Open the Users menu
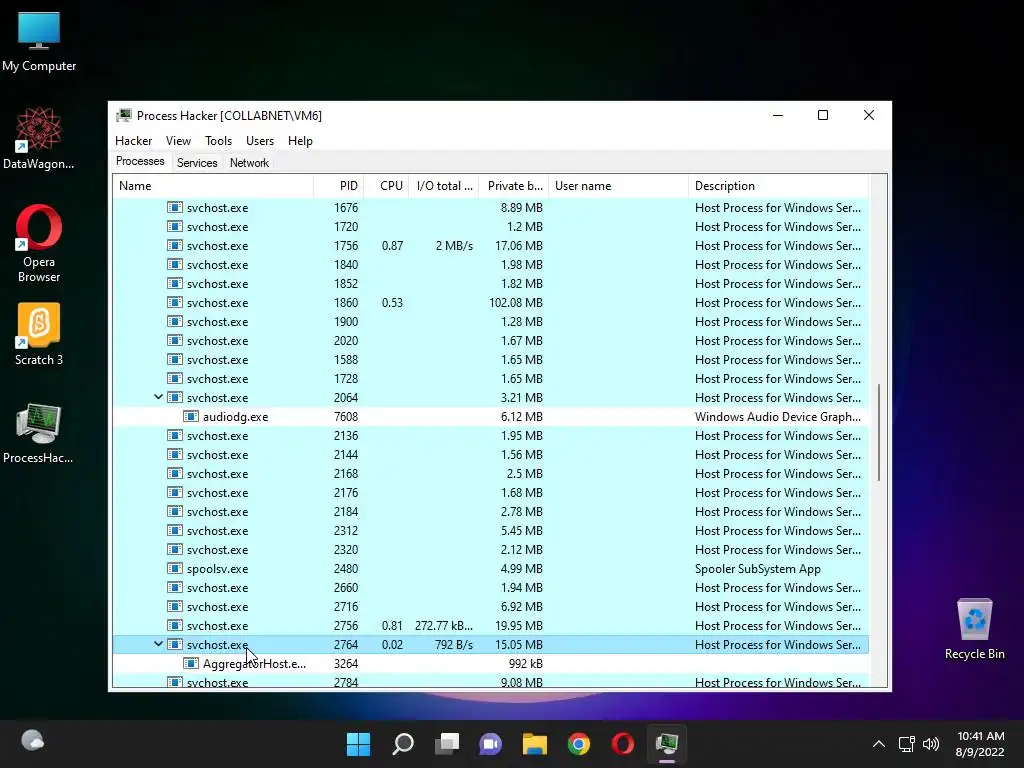The width and height of the screenshot is (1024, 768). point(260,141)
